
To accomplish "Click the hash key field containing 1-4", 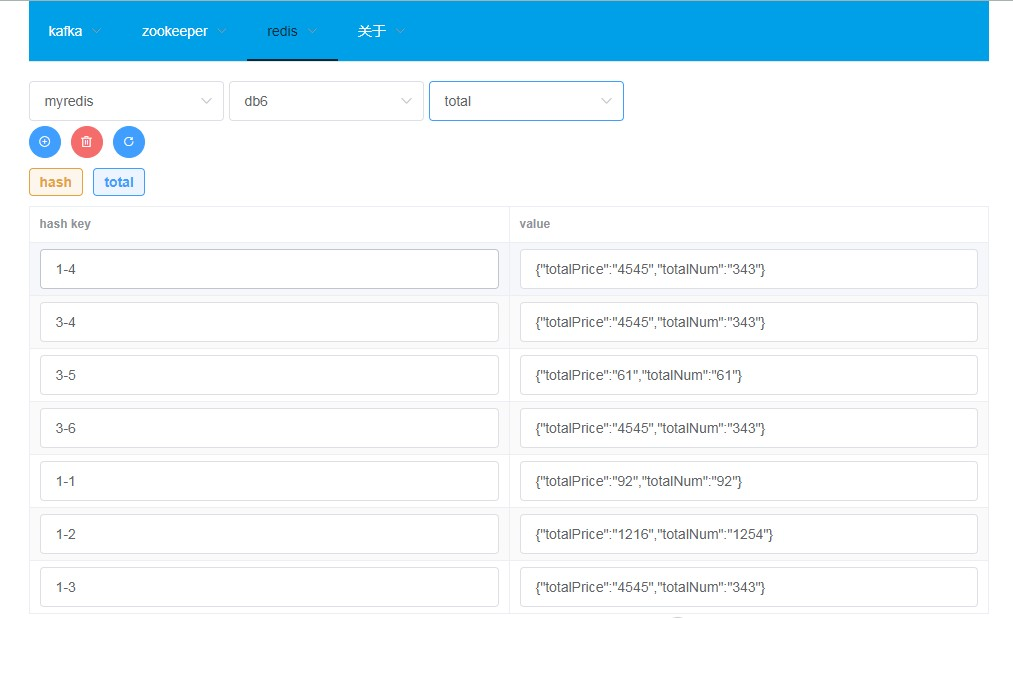I will [269, 269].
